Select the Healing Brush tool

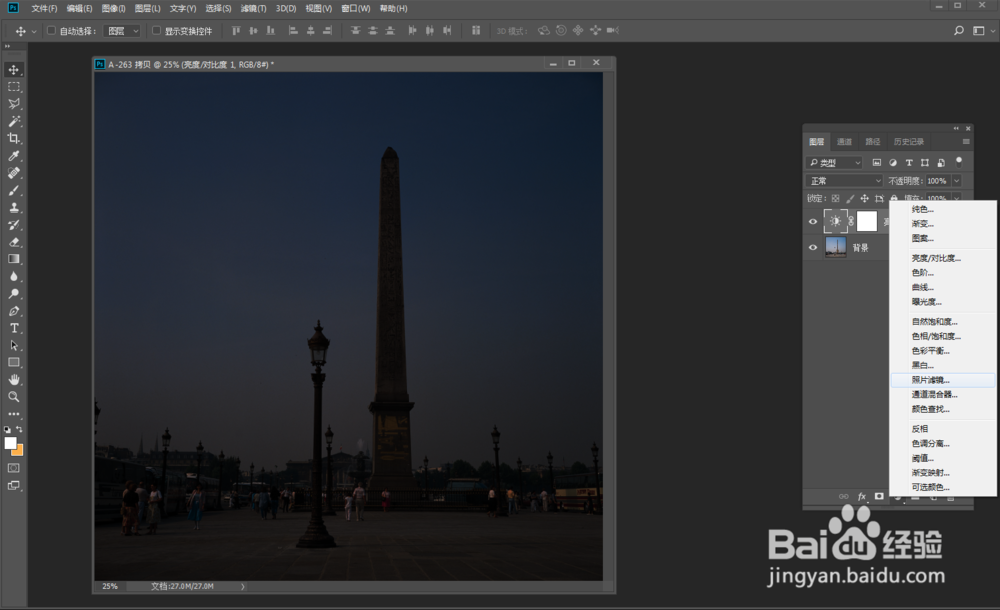tap(13, 173)
